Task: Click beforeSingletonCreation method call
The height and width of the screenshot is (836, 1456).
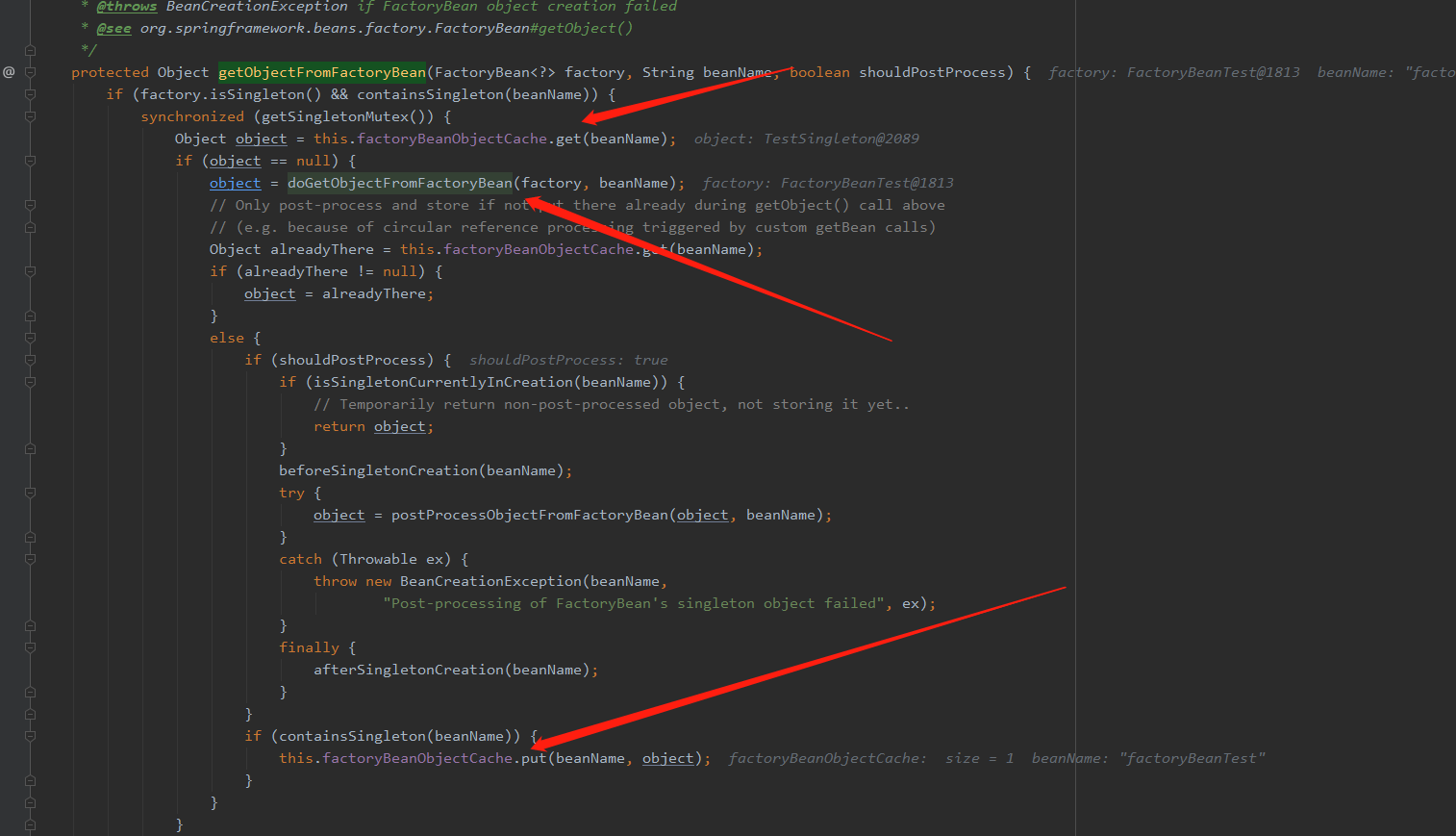Action: (378, 470)
